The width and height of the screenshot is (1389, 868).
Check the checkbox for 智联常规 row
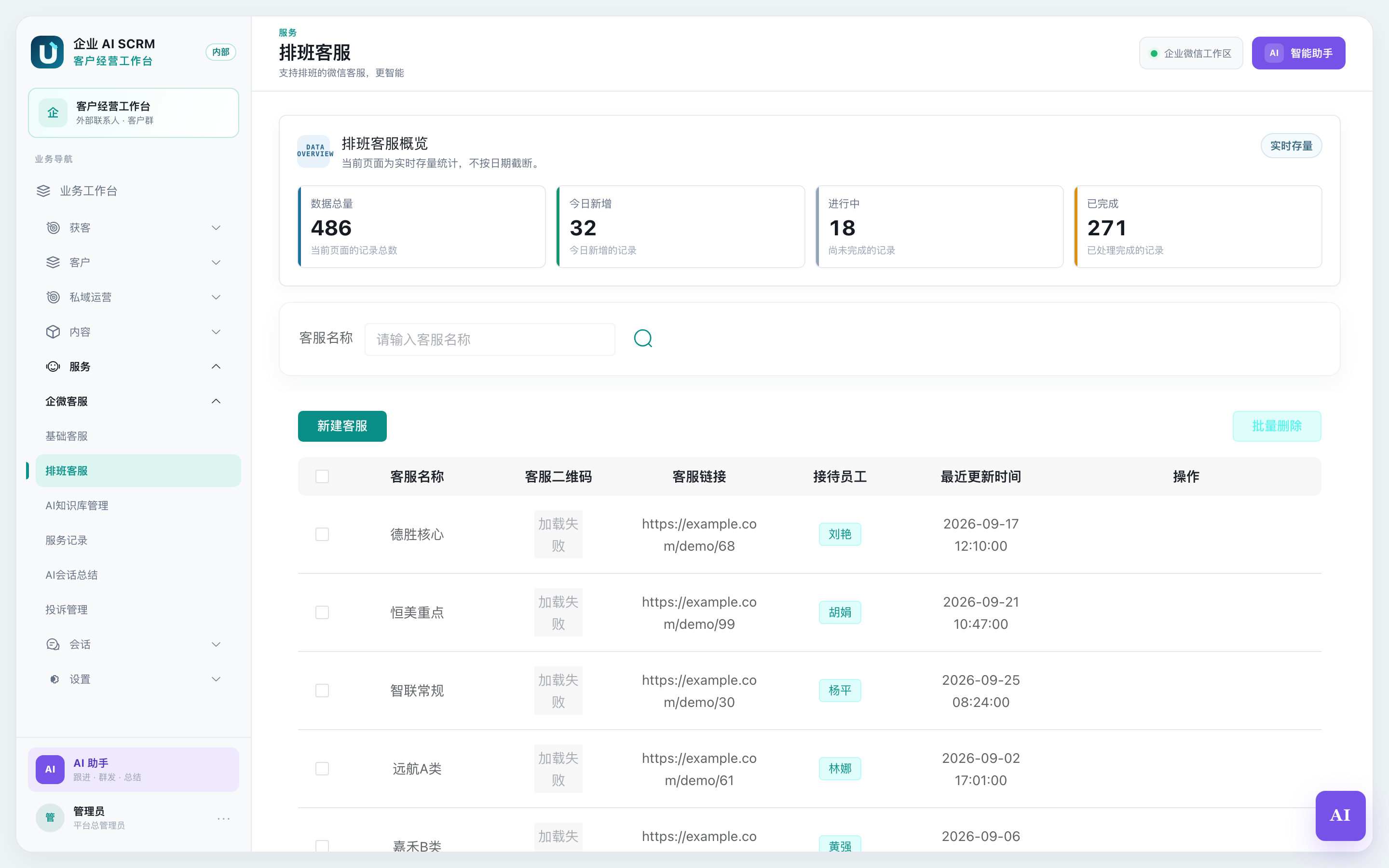(322, 691)
